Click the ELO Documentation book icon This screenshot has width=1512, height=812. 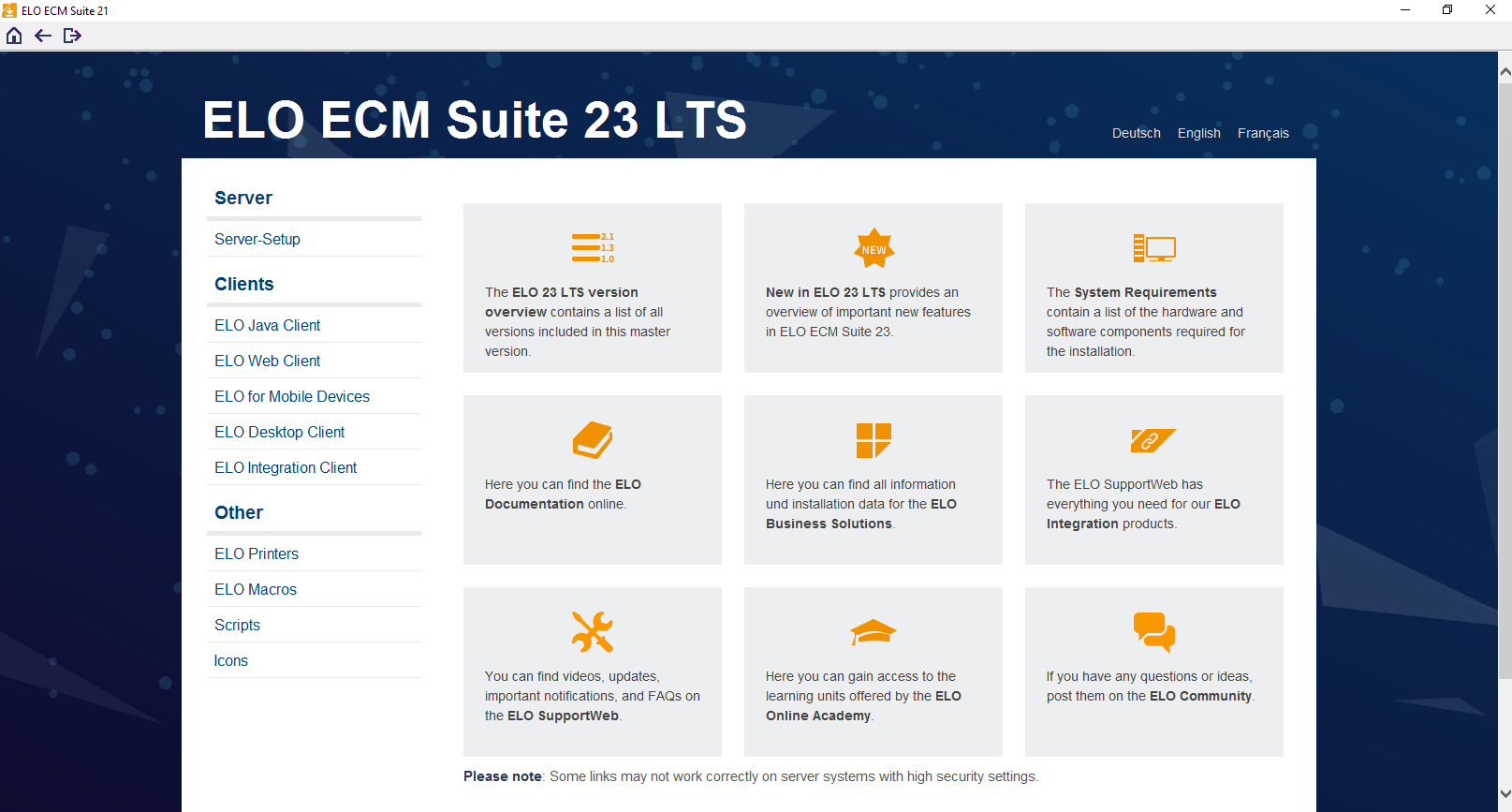pyautogui.click(x=593, y=440)
